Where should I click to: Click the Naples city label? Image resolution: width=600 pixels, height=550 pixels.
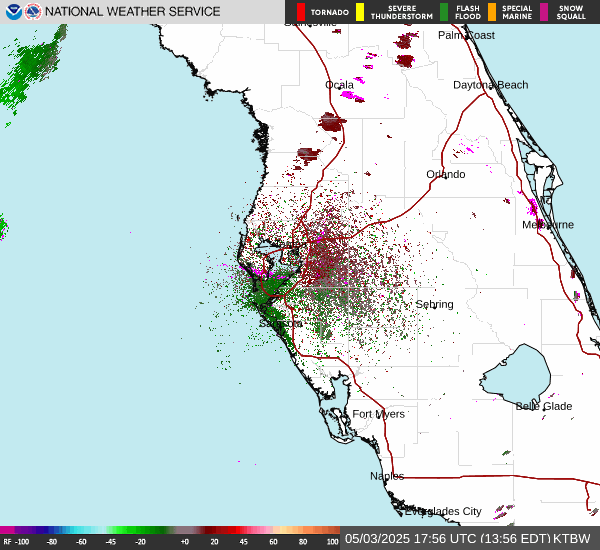[387, 476]
